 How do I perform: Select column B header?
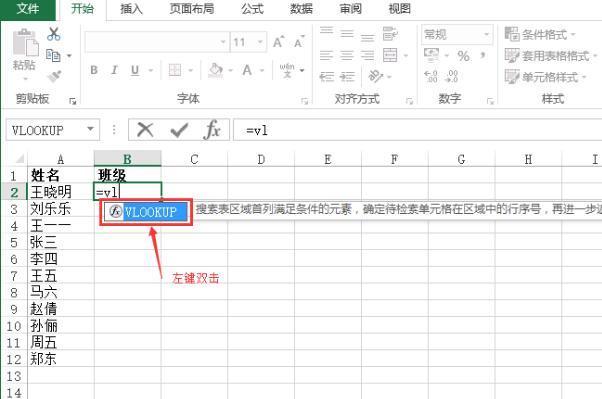point(127,159)
